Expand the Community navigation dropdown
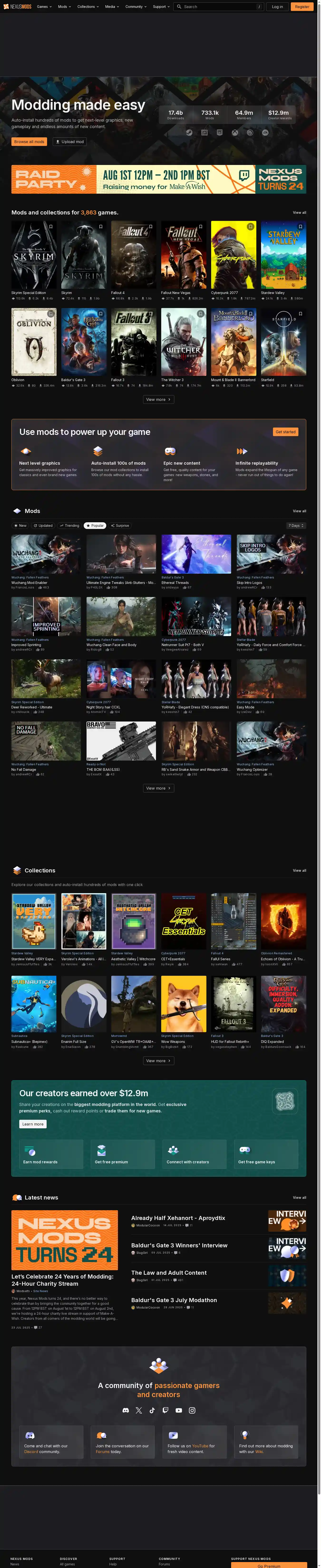321x1568 pixels. [136, 7]
